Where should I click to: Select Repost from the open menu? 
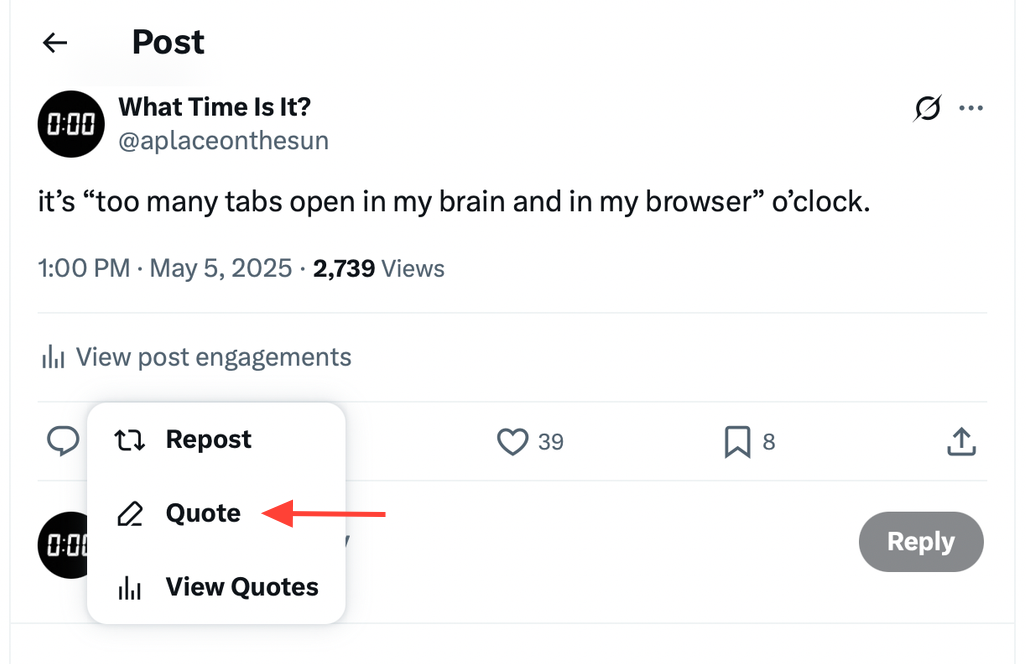208,439
